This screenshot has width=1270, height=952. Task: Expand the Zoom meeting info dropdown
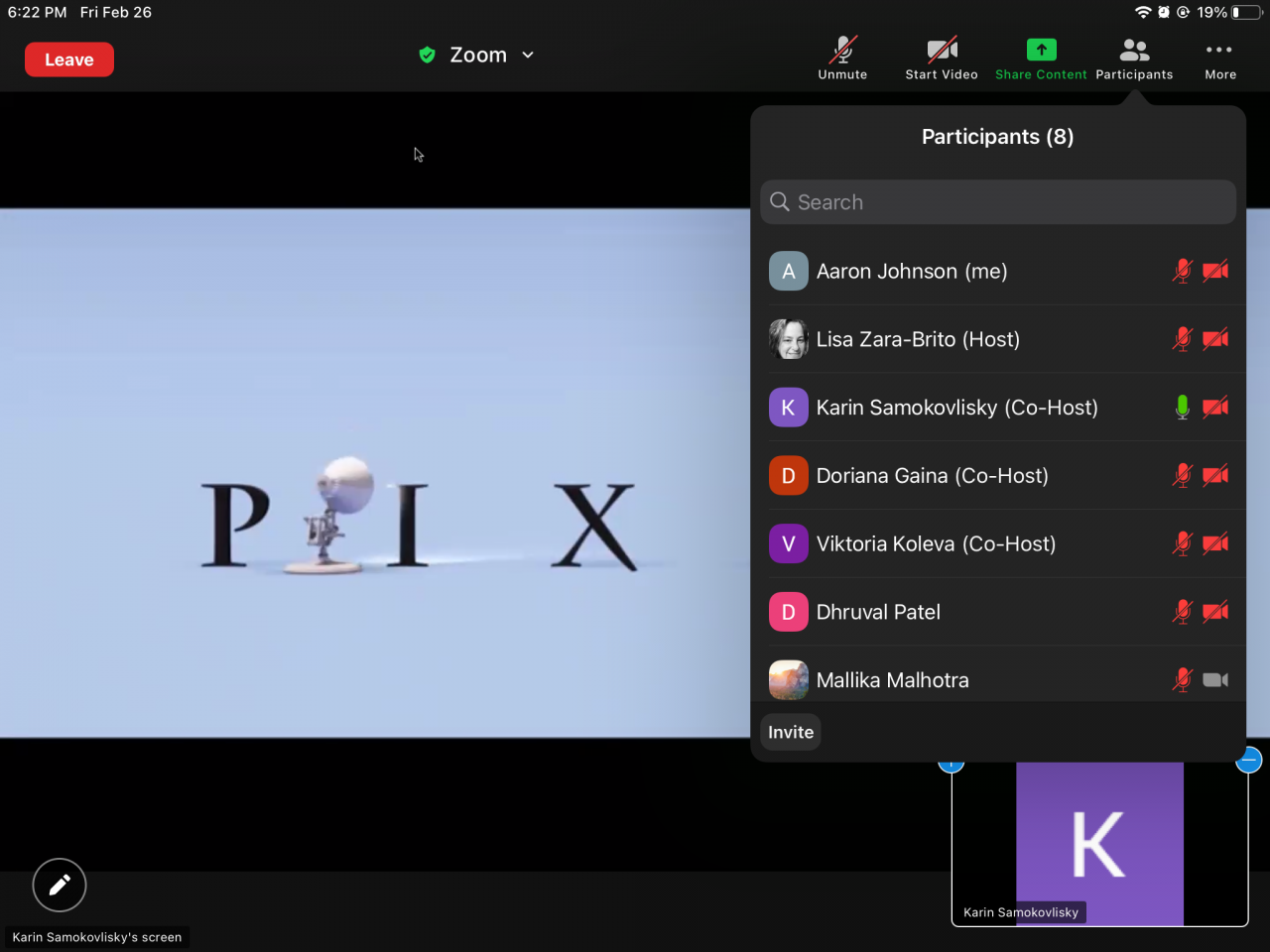(x=528, y=56)
